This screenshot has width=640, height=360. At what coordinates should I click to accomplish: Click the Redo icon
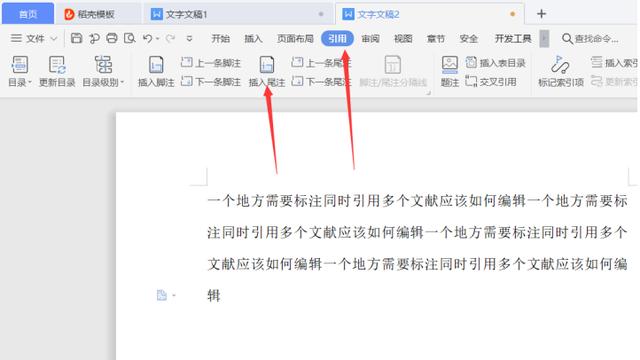(x=170, y=38)
